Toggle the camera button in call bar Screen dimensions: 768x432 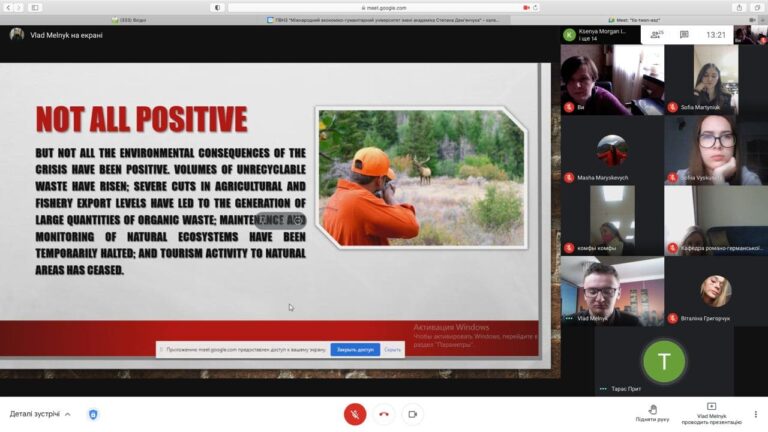[x=412, y=414]
